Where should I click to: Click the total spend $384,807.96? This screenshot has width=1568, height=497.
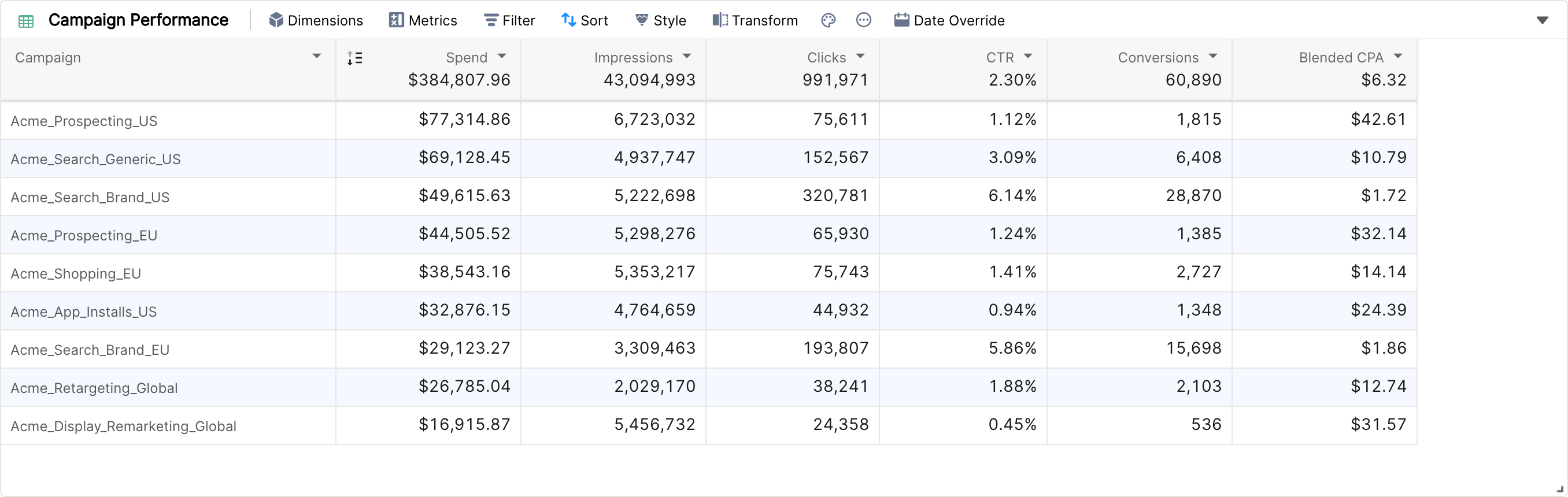459,80
